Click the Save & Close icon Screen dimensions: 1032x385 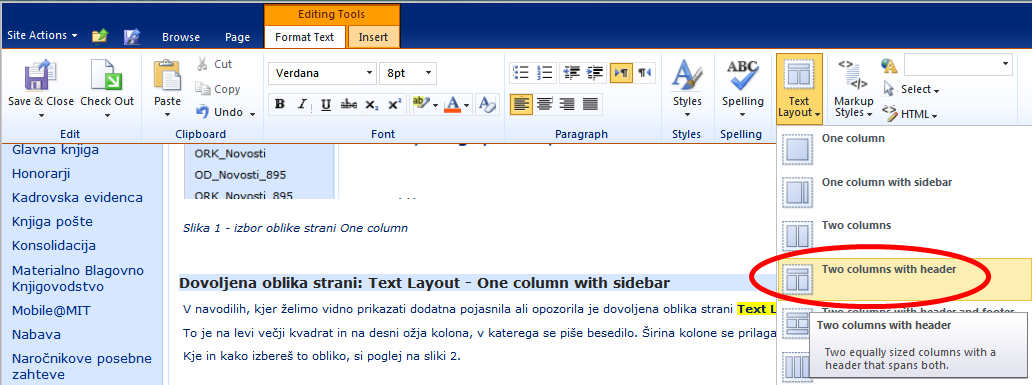(40, 75)
